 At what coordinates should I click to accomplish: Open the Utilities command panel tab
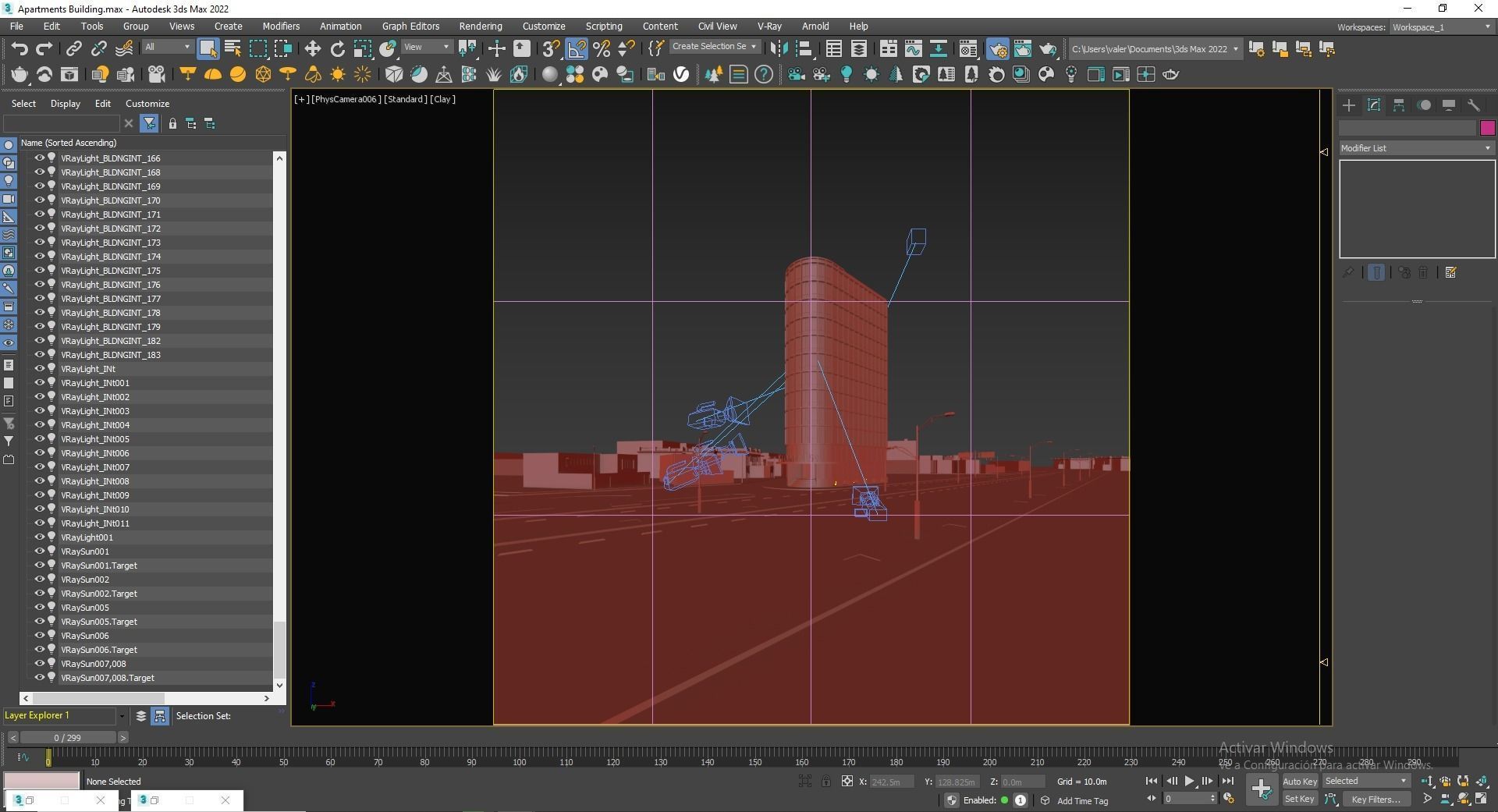pyautogui.click(x=1474, y=105)
